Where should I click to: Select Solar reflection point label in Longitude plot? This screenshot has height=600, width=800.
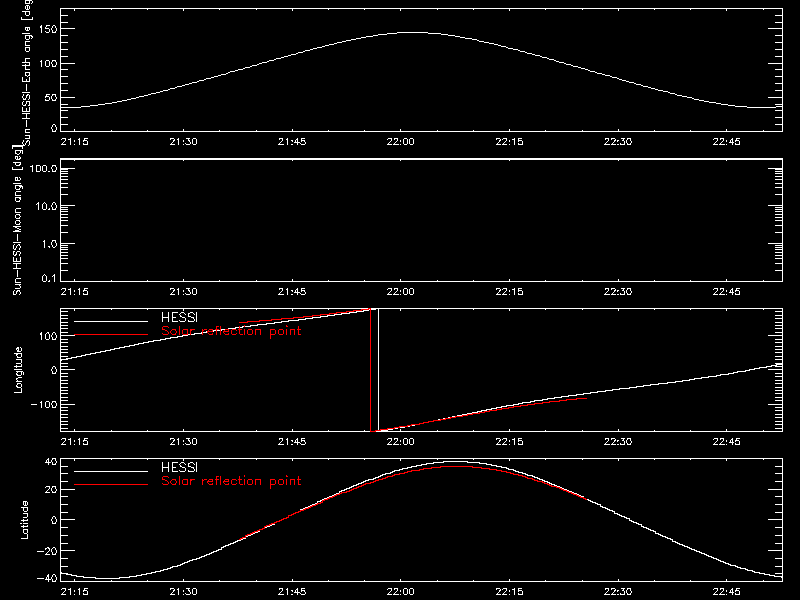coord(231,331)
